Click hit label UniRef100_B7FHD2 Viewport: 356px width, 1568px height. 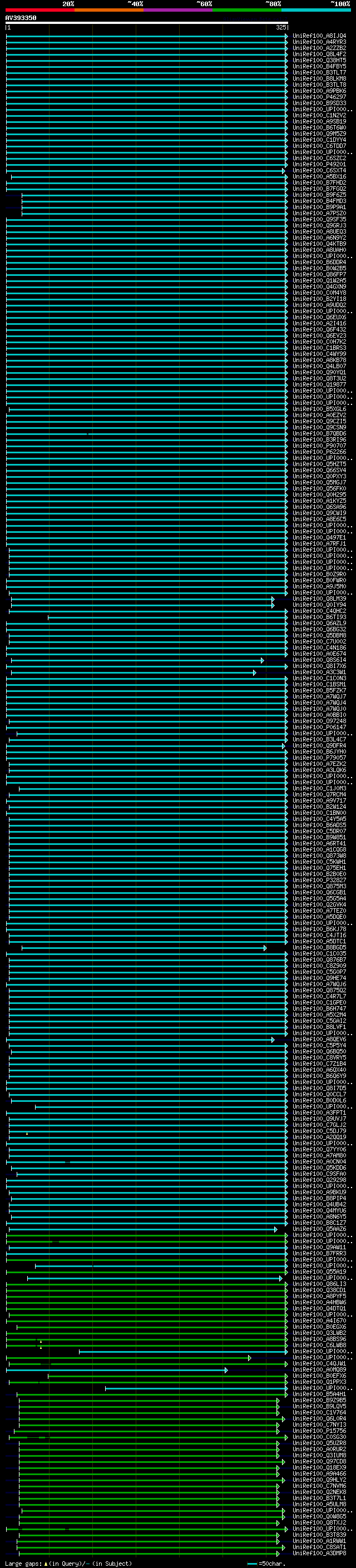(x=319, y=182)
